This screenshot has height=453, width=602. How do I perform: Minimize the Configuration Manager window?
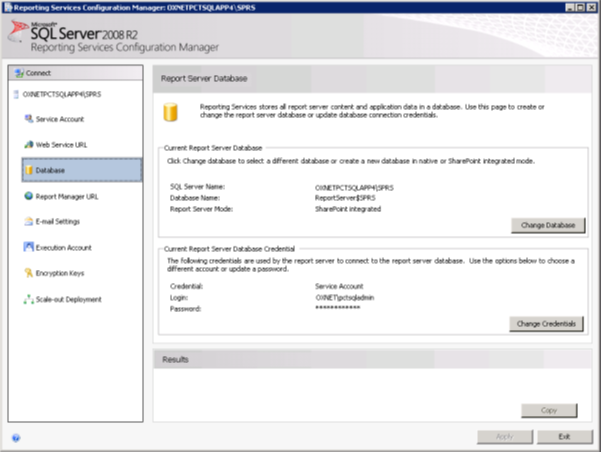(x=570, y=7)
